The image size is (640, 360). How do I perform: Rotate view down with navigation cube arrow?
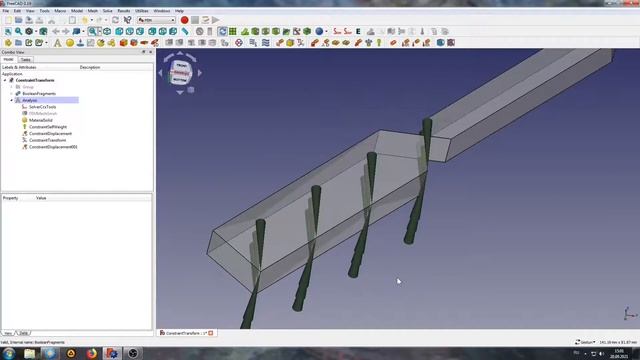click(180, 92)
